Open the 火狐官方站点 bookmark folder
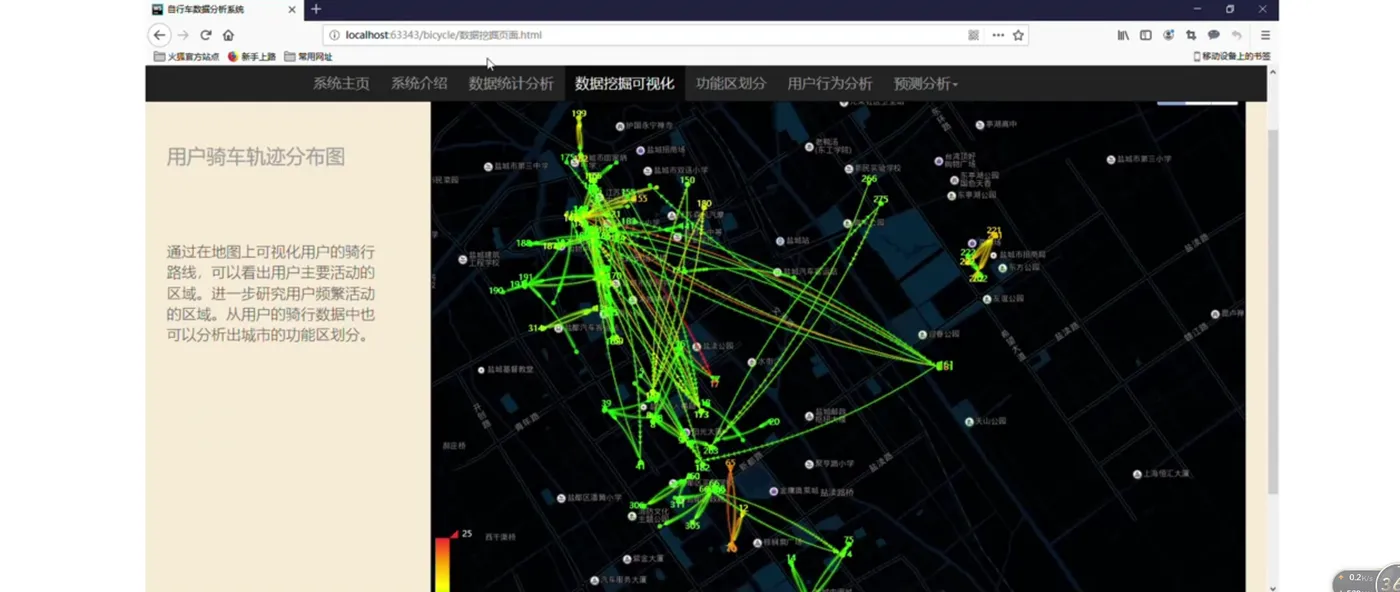The image size is (1400, 592). click(x=186, y=57)
